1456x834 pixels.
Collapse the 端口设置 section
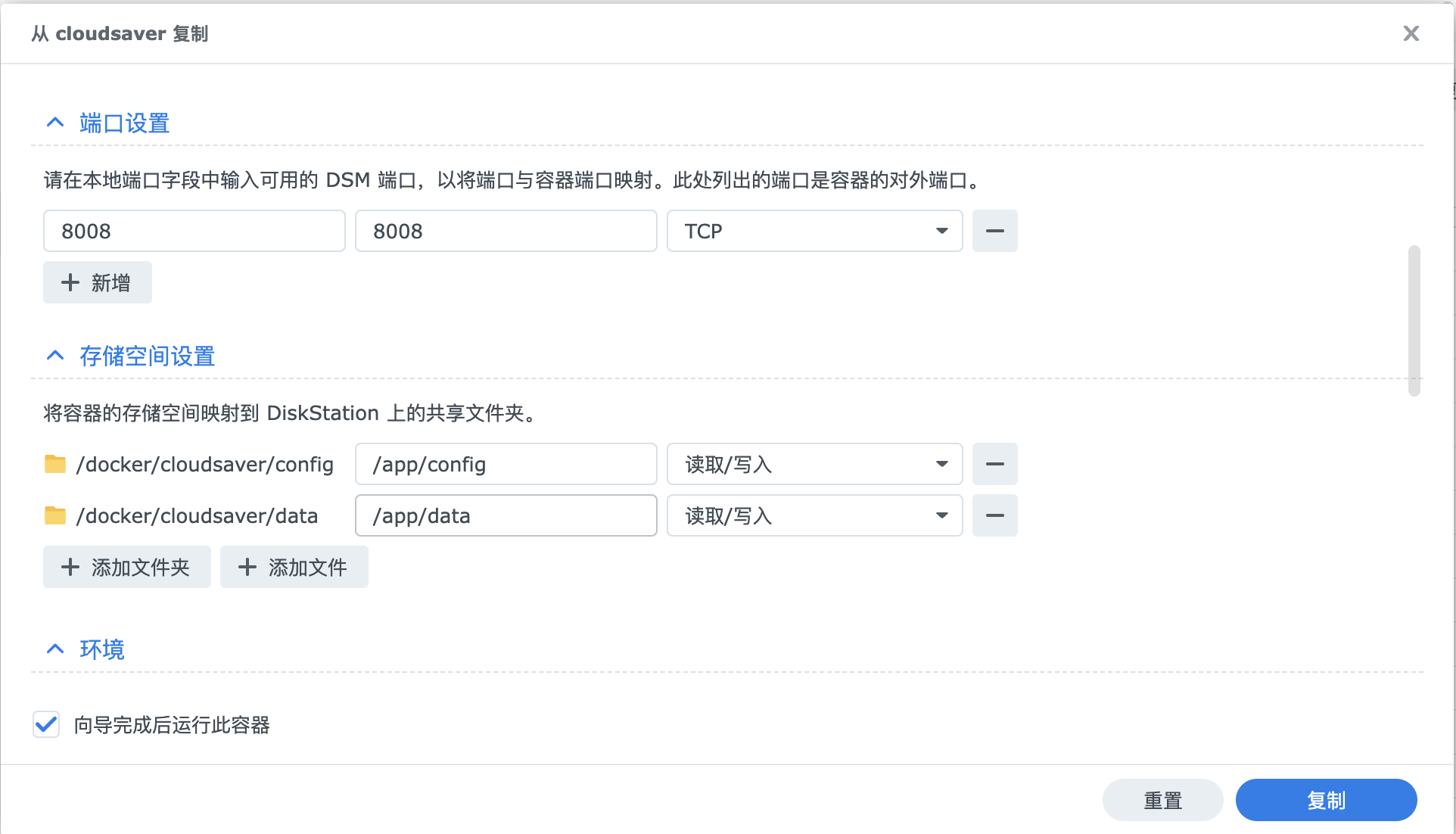pos(55,123)
